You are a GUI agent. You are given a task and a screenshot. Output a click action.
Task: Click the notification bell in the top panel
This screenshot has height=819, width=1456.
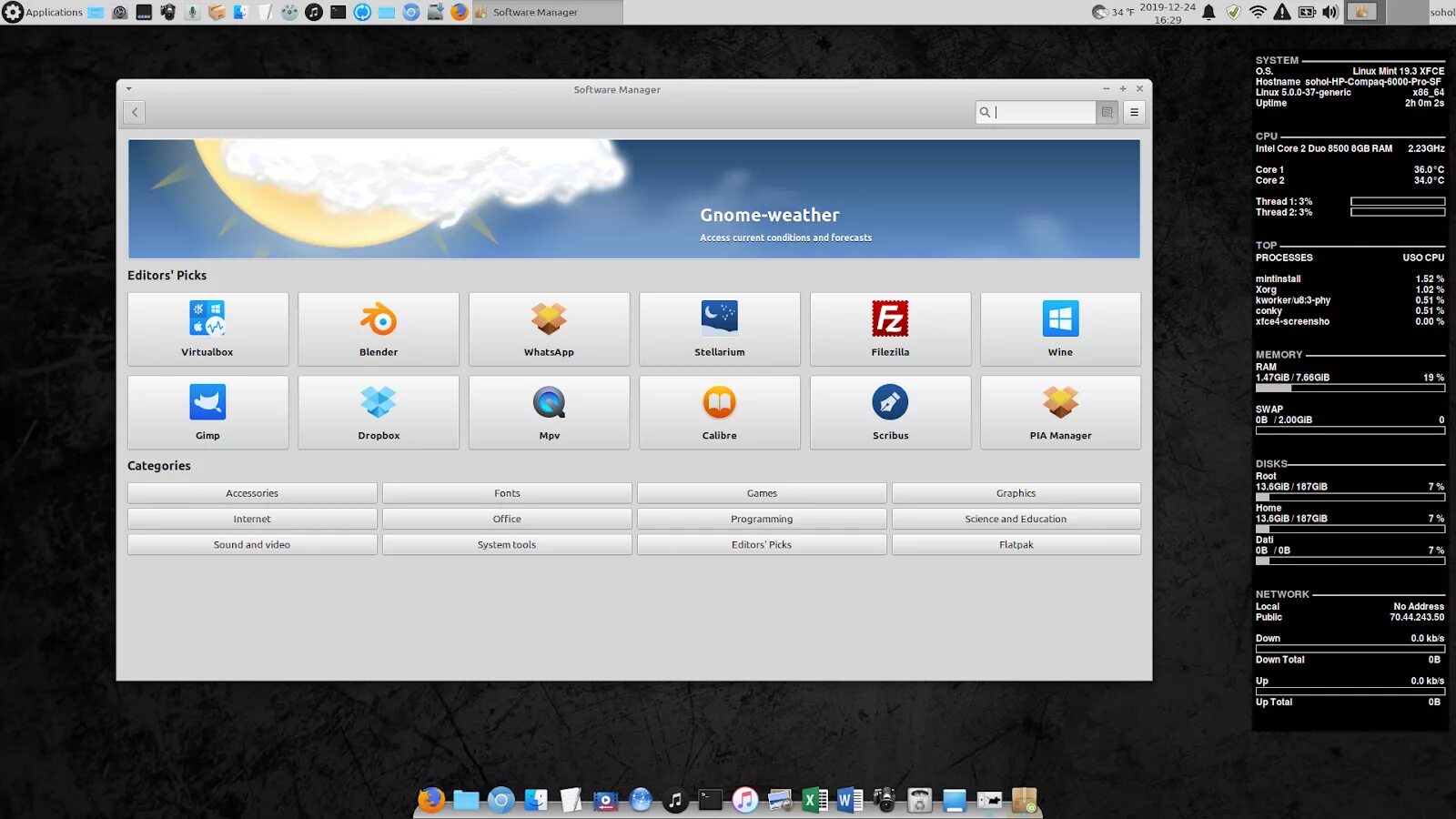tap(1208, 12)
